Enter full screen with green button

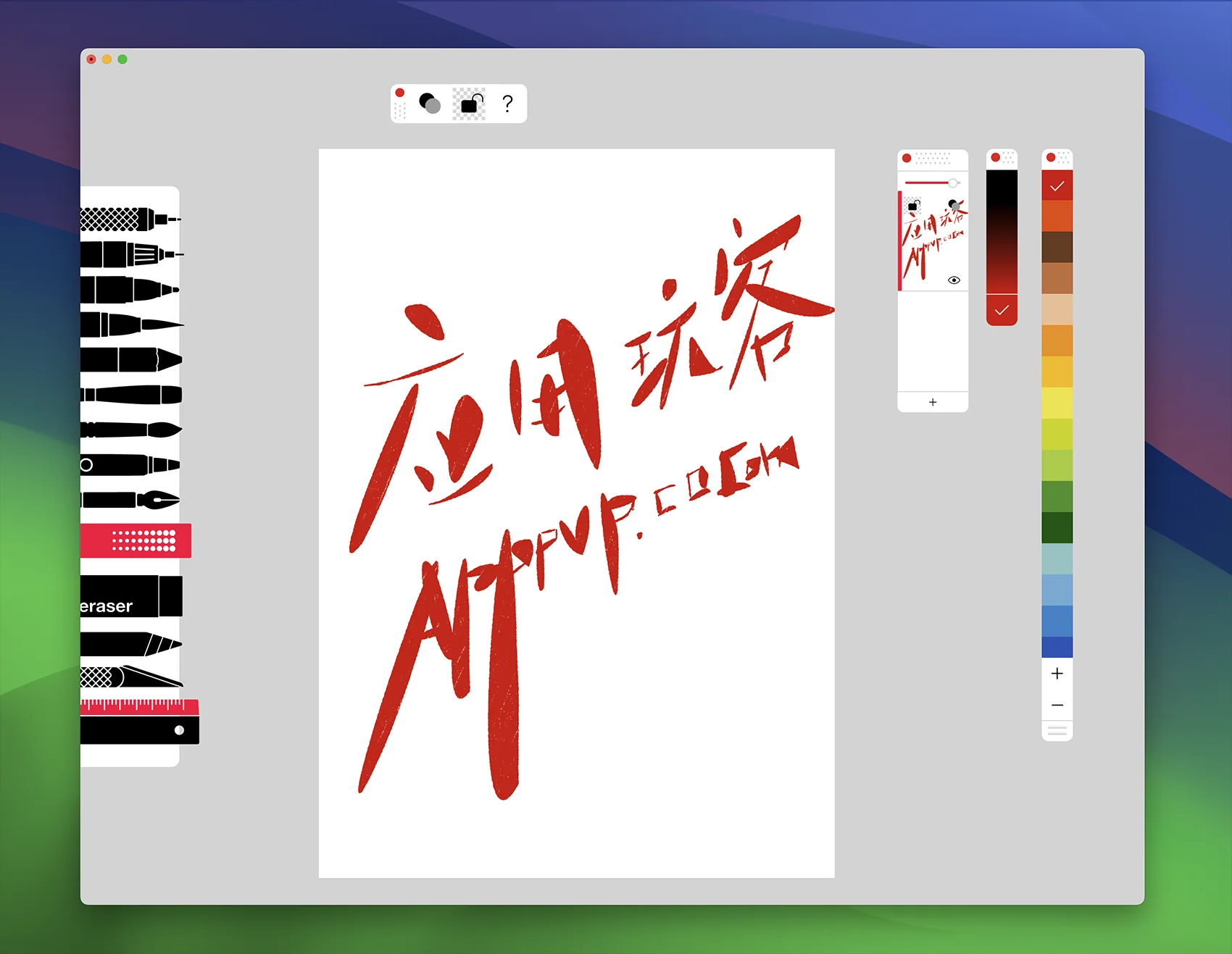tap(122, 59)
